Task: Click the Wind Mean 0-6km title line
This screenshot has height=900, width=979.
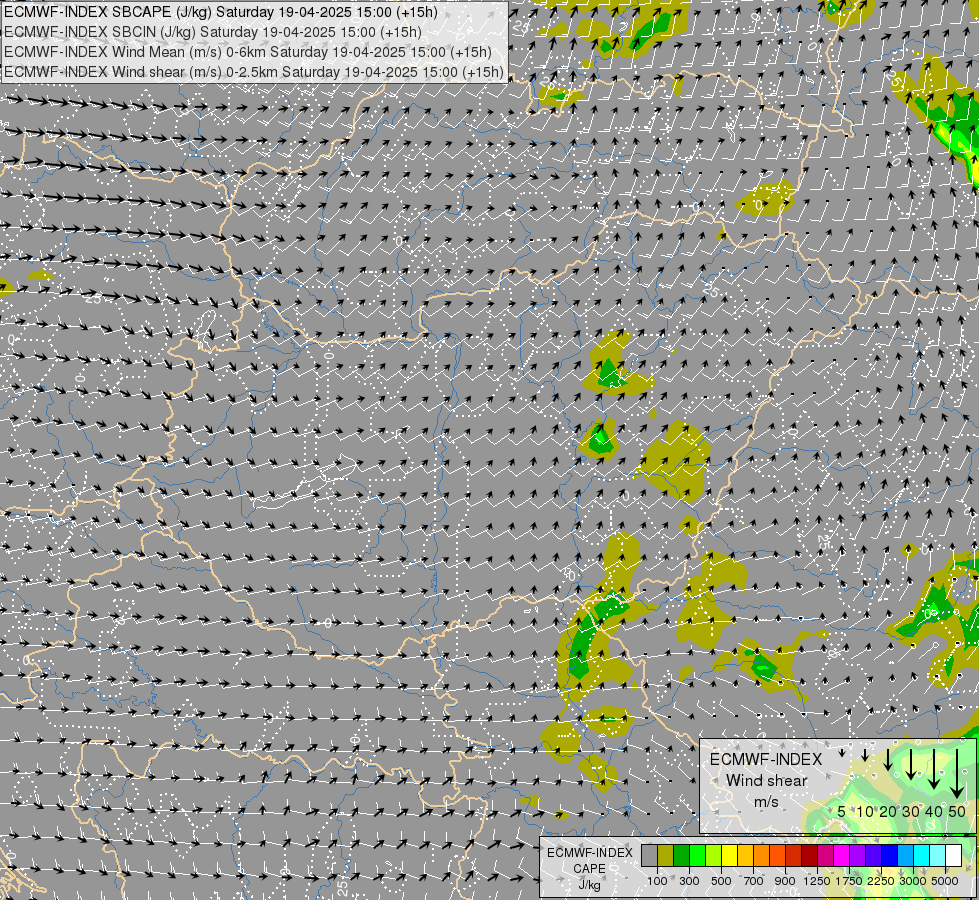Action: pyautogui.click(x=247, y=52)
